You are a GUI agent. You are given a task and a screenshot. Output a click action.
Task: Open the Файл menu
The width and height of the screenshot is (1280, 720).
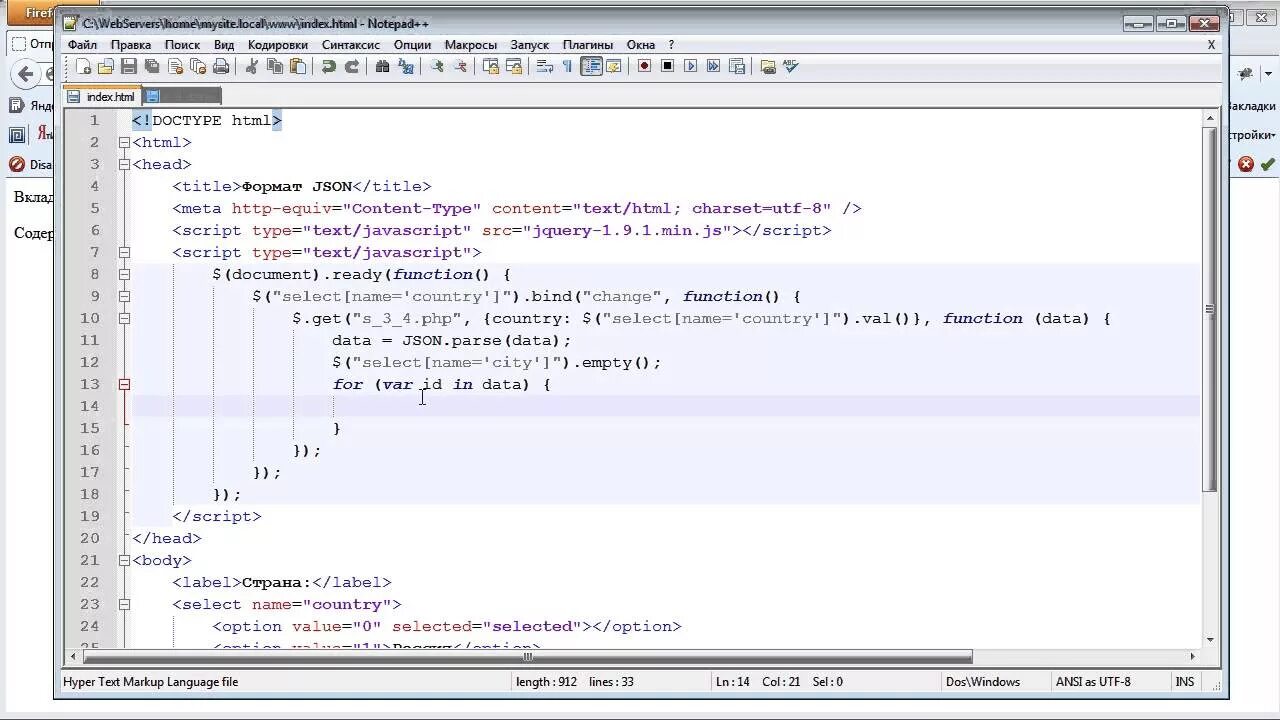point(82,45)
